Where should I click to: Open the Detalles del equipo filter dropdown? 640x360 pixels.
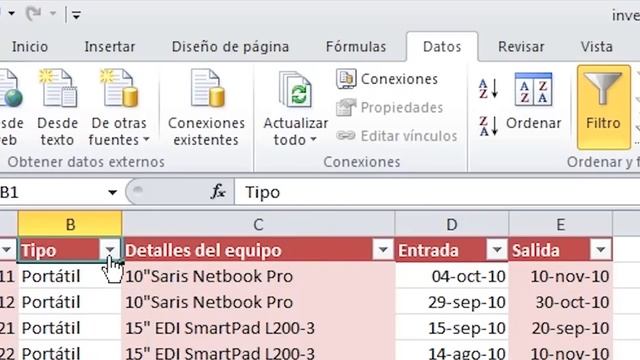pos(383,249)
